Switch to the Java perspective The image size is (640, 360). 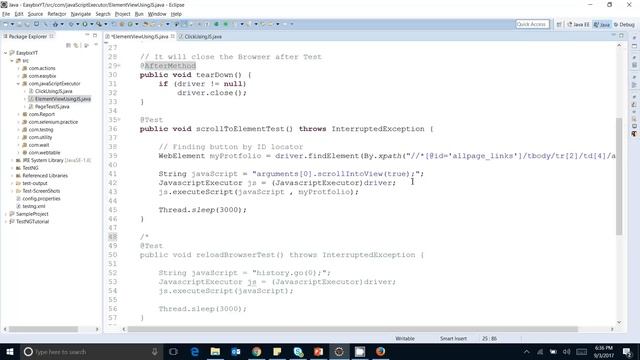pos(602,24)
